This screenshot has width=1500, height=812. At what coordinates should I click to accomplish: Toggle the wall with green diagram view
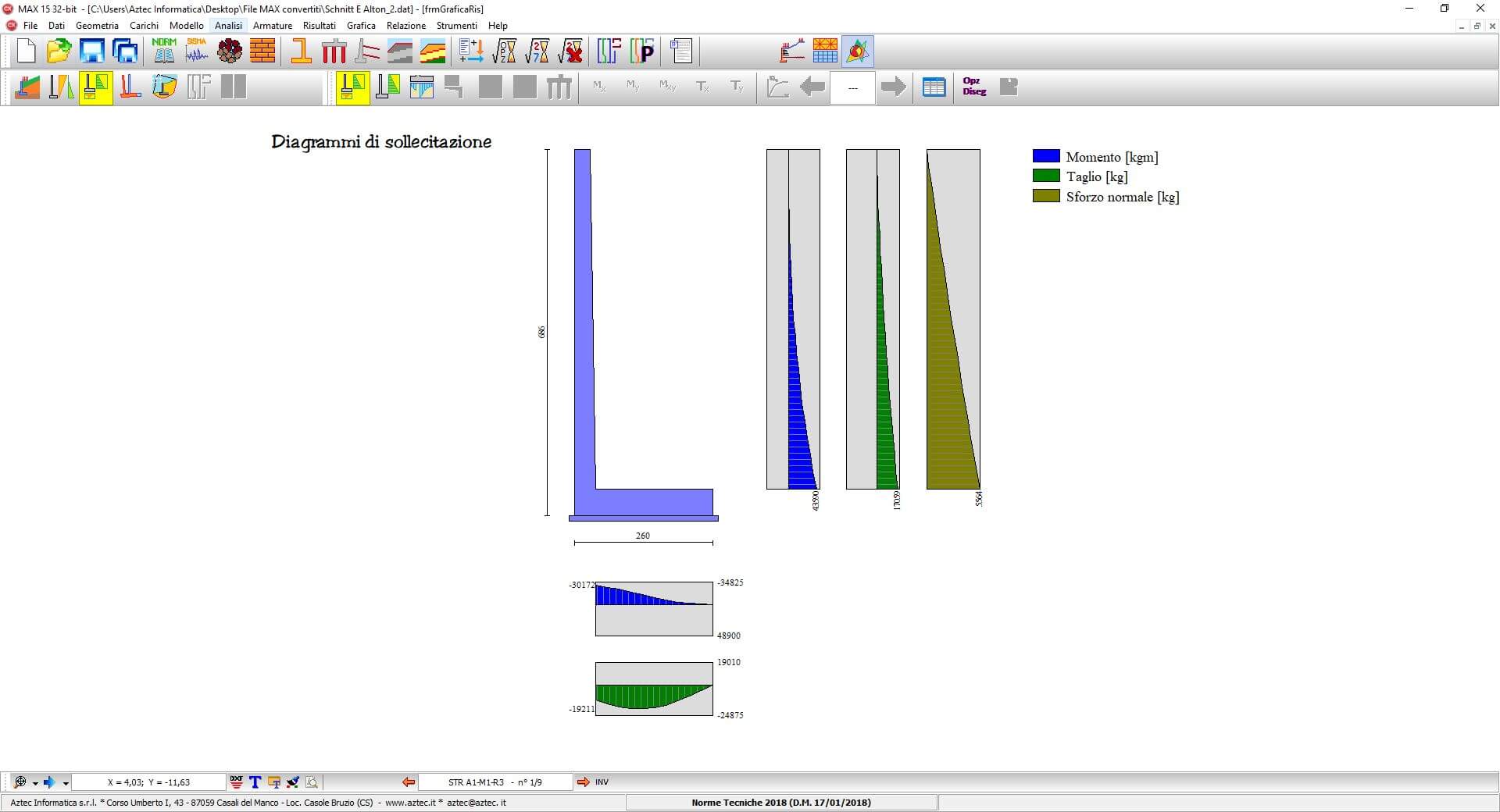coord(387,87)
